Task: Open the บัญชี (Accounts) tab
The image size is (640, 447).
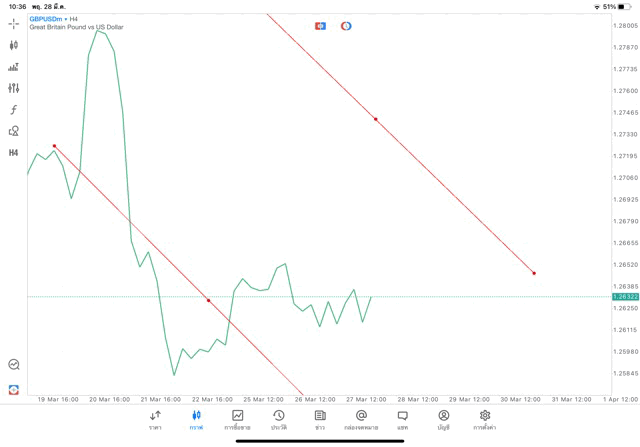Action: tap(443, 419)
